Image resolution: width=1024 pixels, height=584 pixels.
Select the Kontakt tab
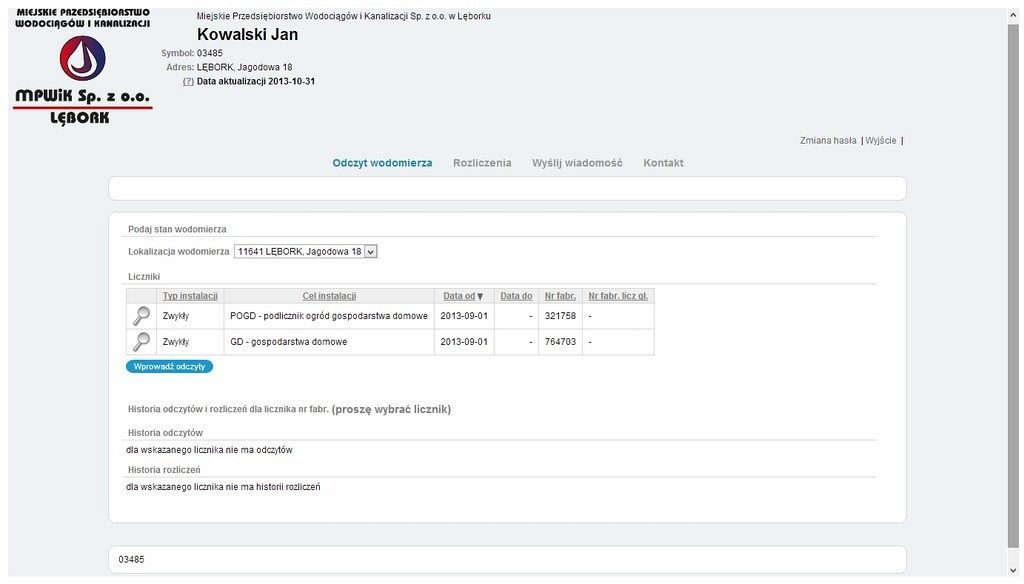[663, 163]
